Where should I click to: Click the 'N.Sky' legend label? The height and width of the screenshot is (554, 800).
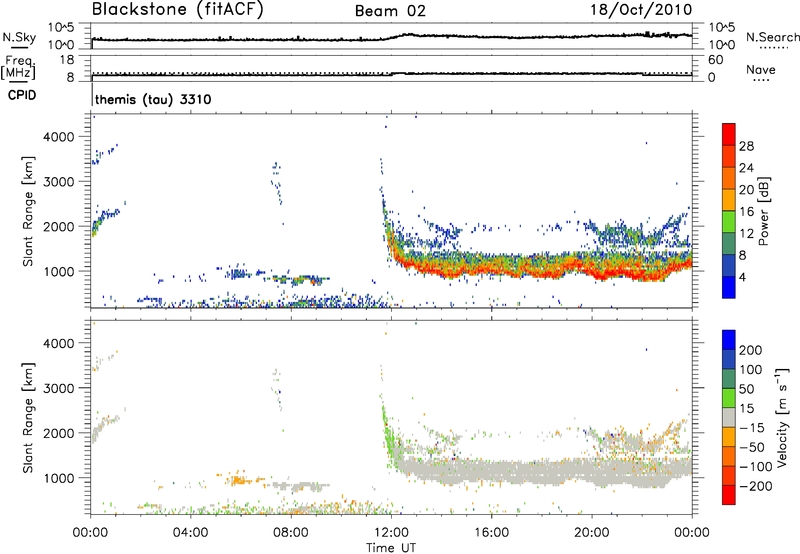19,37
